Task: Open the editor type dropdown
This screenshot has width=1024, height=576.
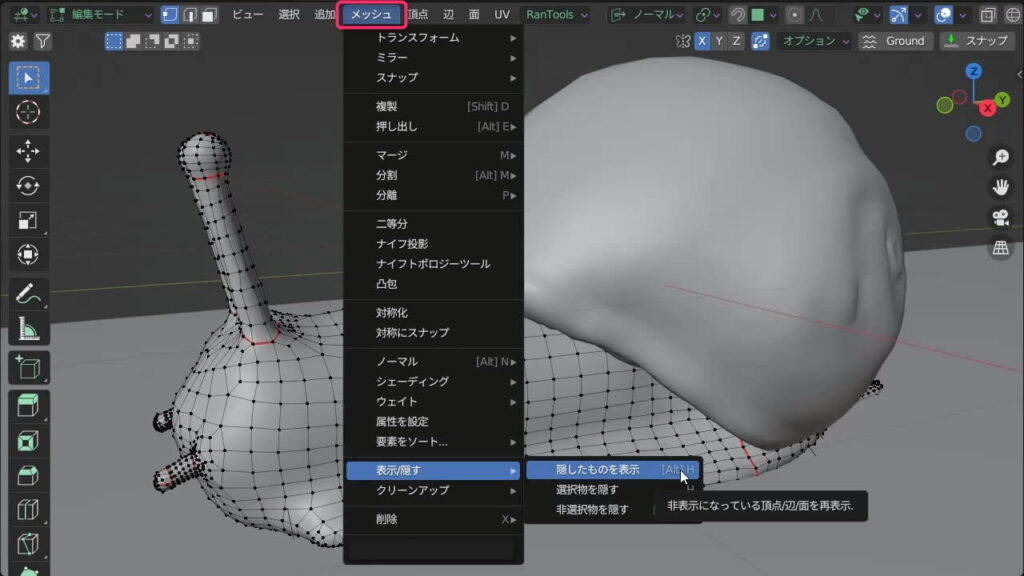Action: (x=25, y=14)
